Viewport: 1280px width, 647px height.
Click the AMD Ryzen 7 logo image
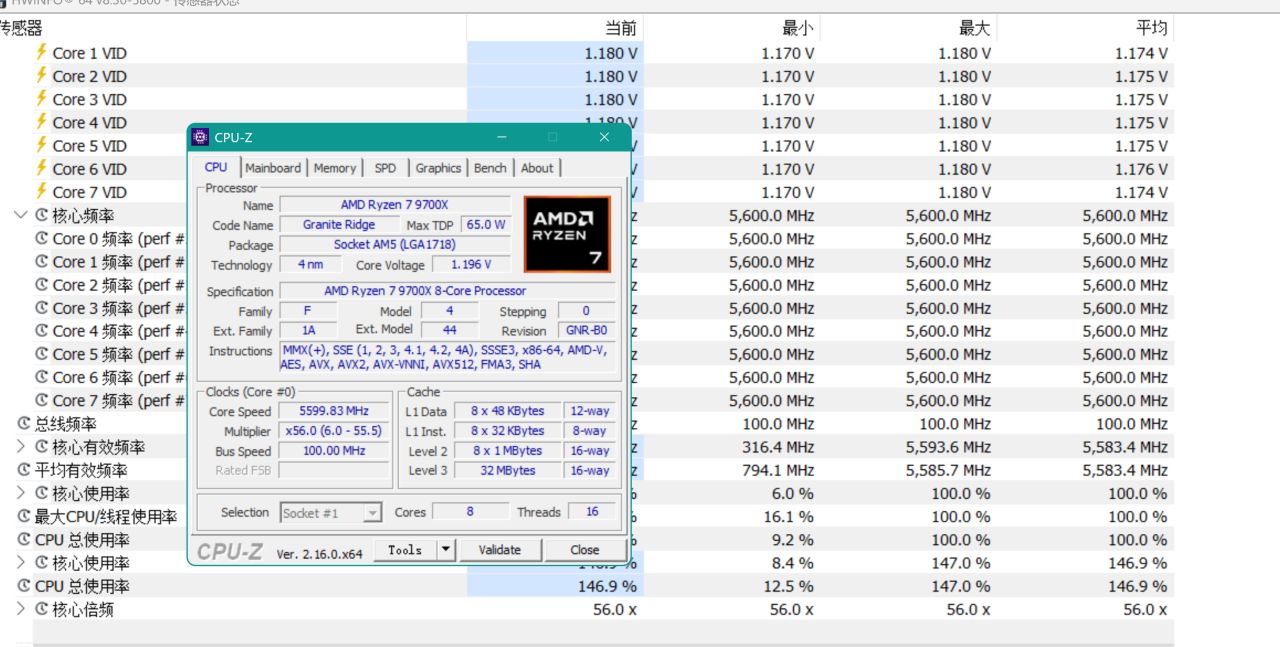[x=566, y=234]
